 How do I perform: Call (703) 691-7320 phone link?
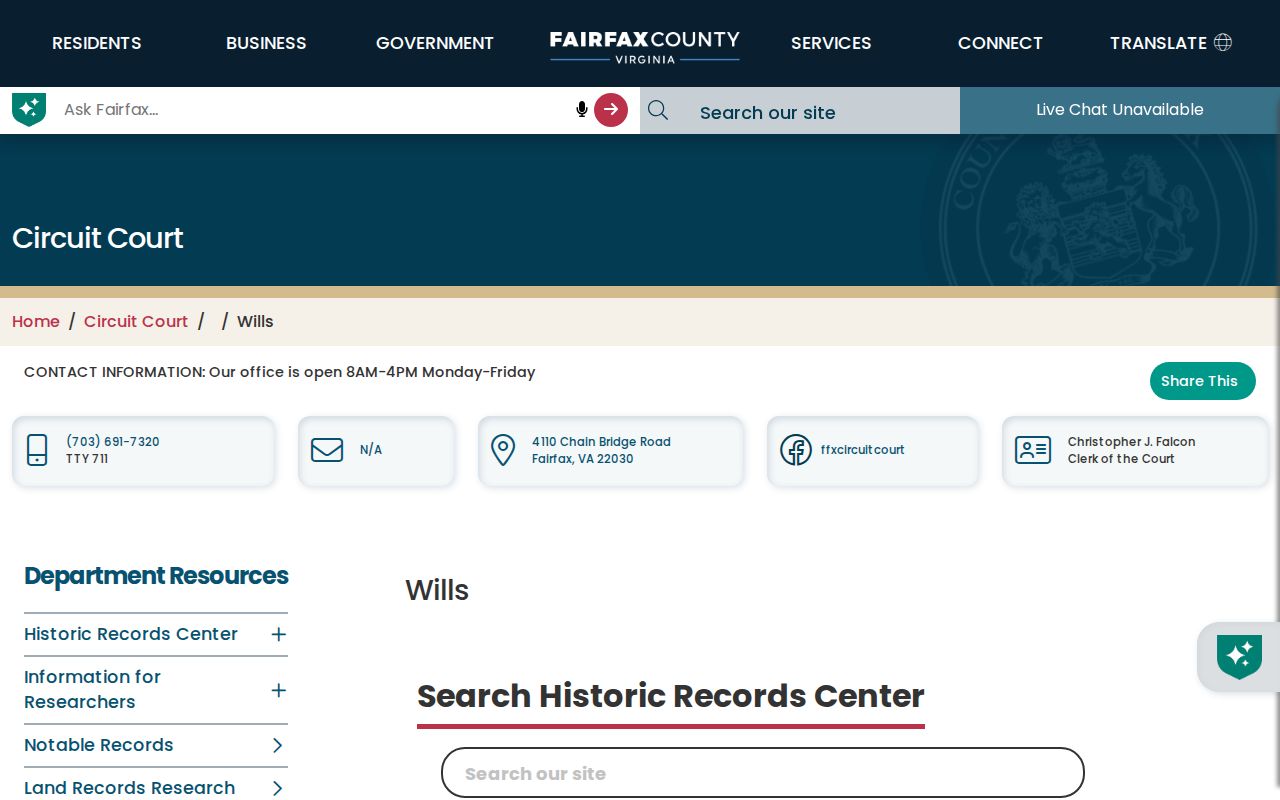click(x=113, y=442)
